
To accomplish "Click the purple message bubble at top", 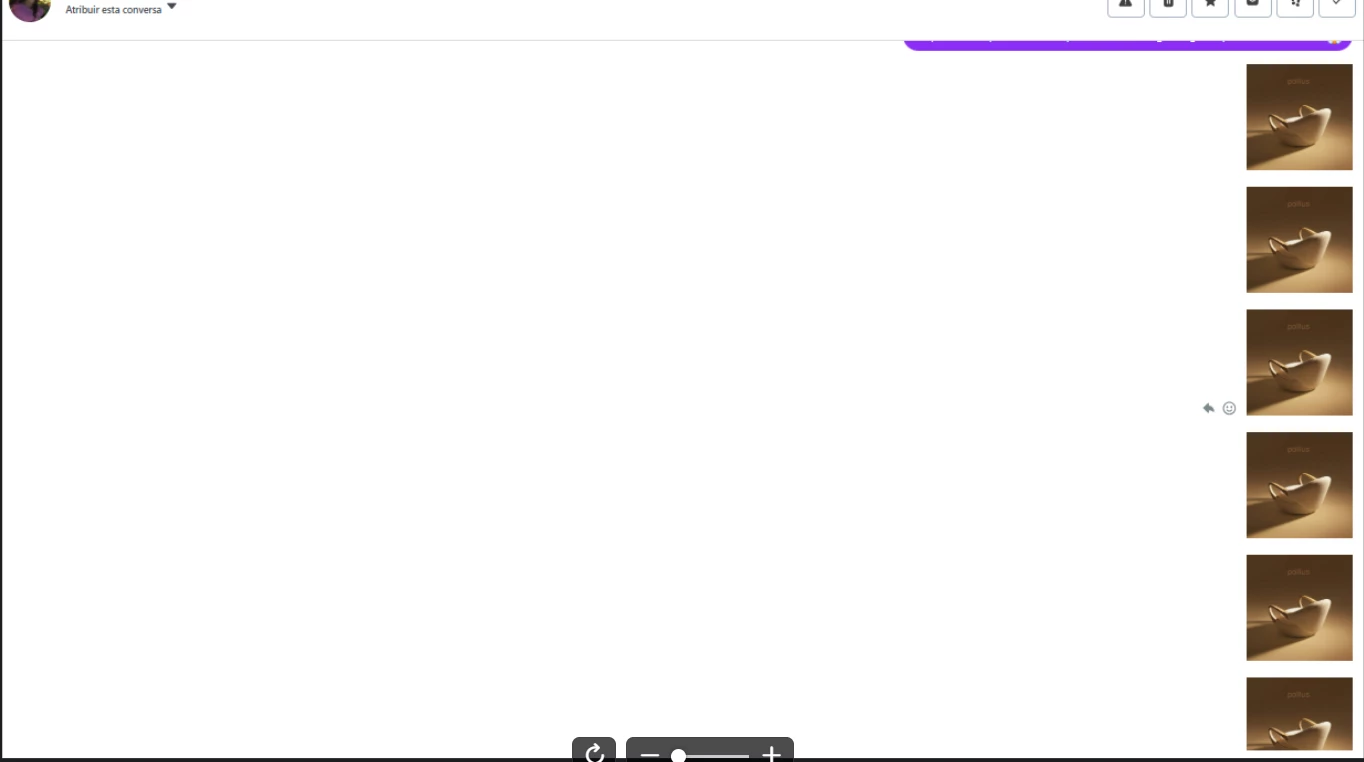I will (x=1128, y=44).
